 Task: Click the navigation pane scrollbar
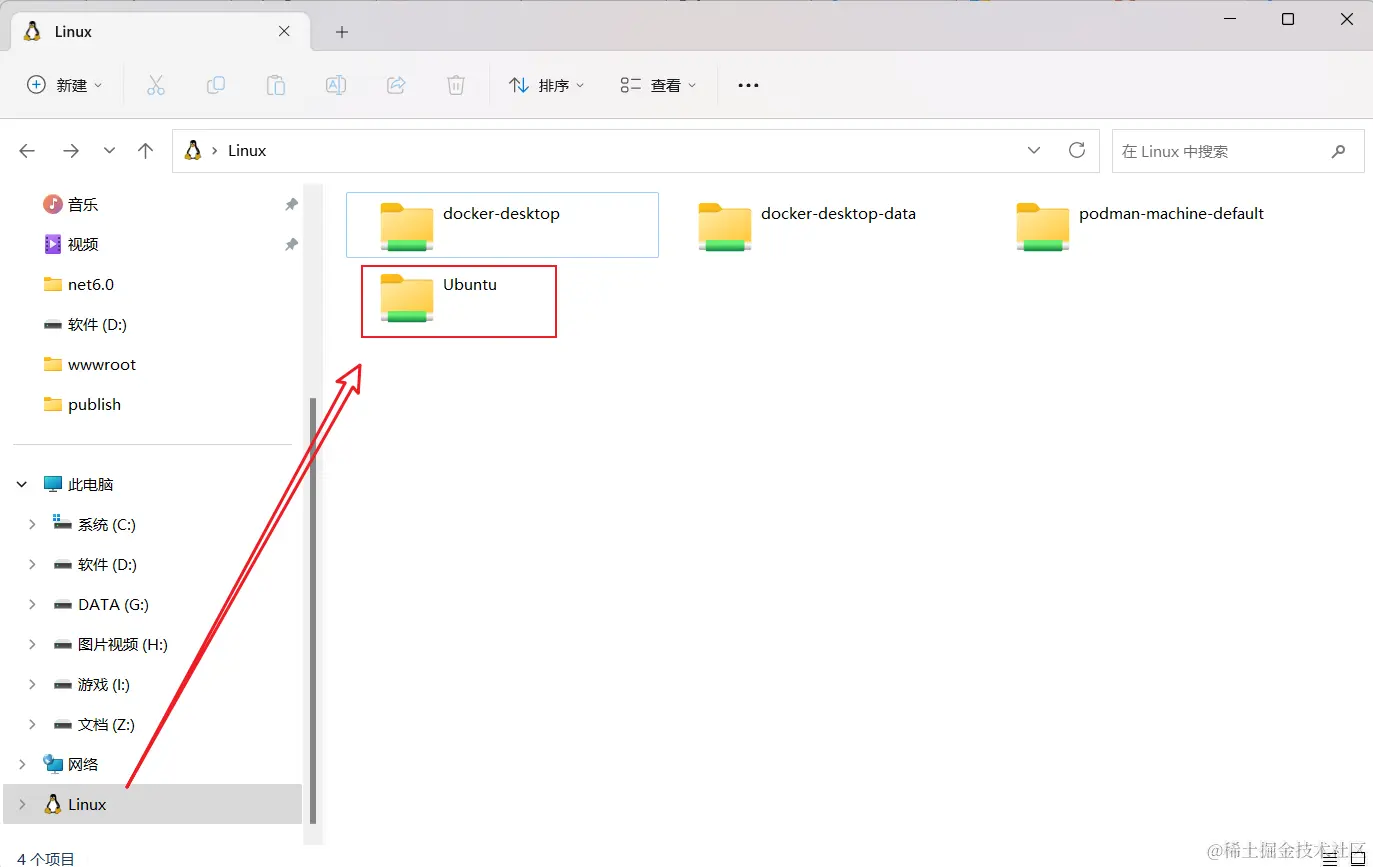pos(314,610)
